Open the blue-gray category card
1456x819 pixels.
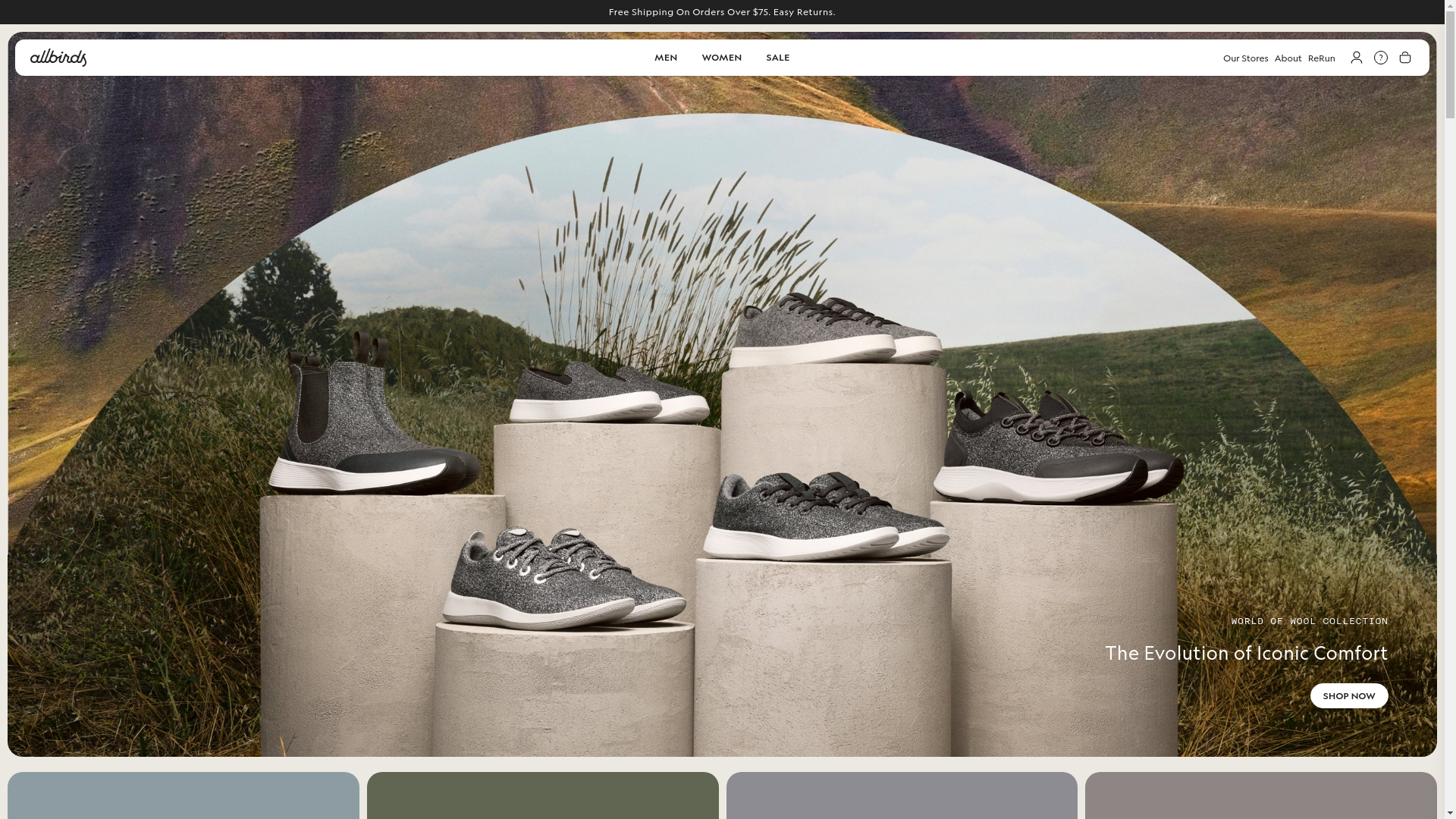(184, 795)
